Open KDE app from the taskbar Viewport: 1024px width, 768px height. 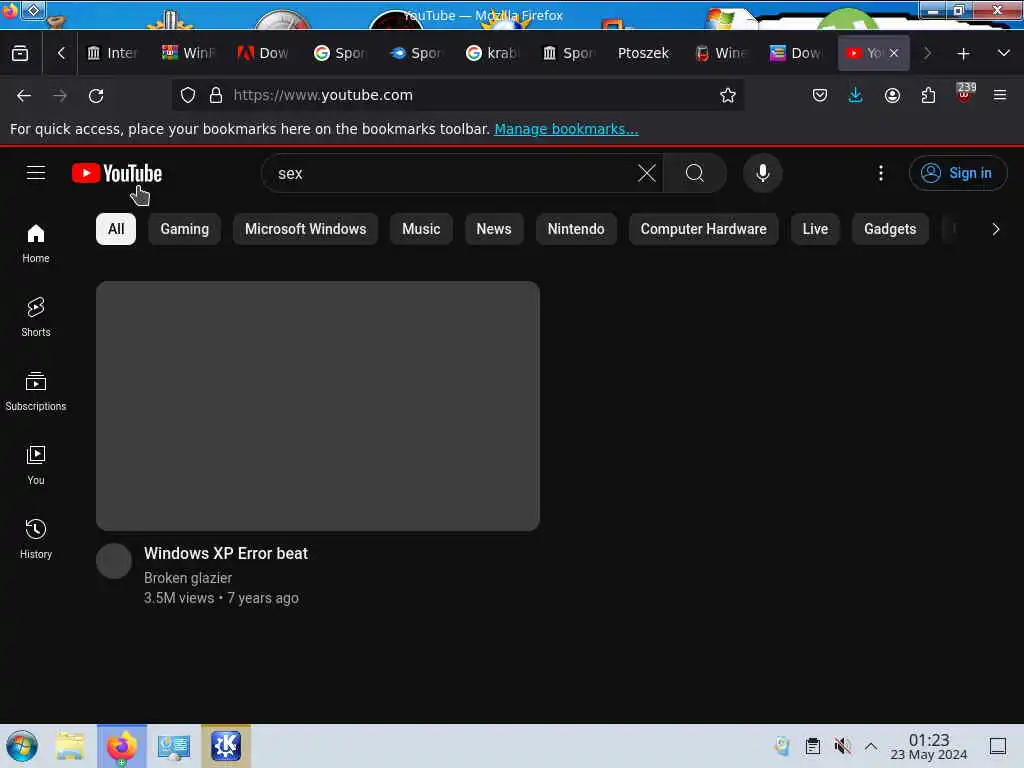[x=226, y=746]
